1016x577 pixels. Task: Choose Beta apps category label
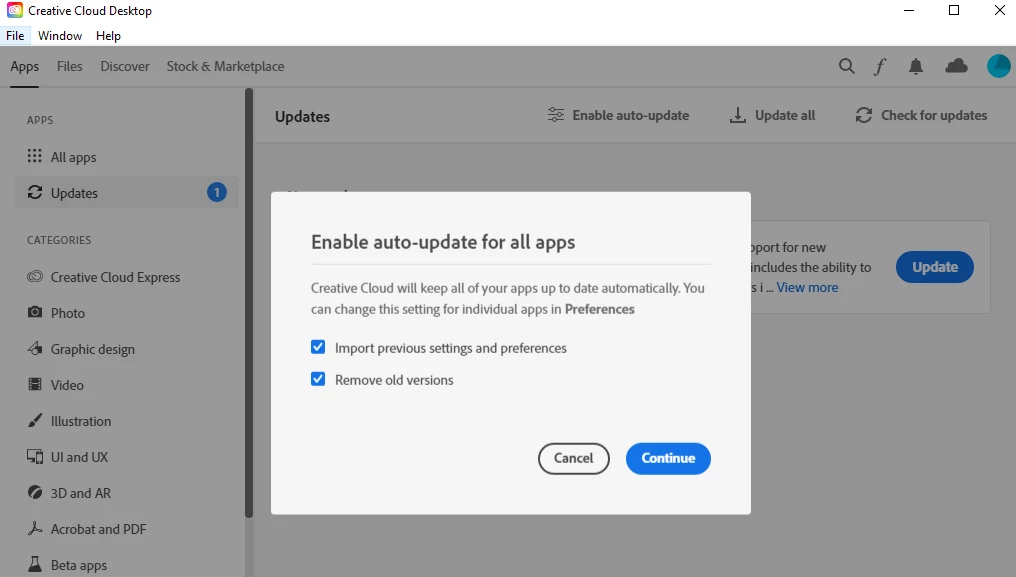coord(78,565)
